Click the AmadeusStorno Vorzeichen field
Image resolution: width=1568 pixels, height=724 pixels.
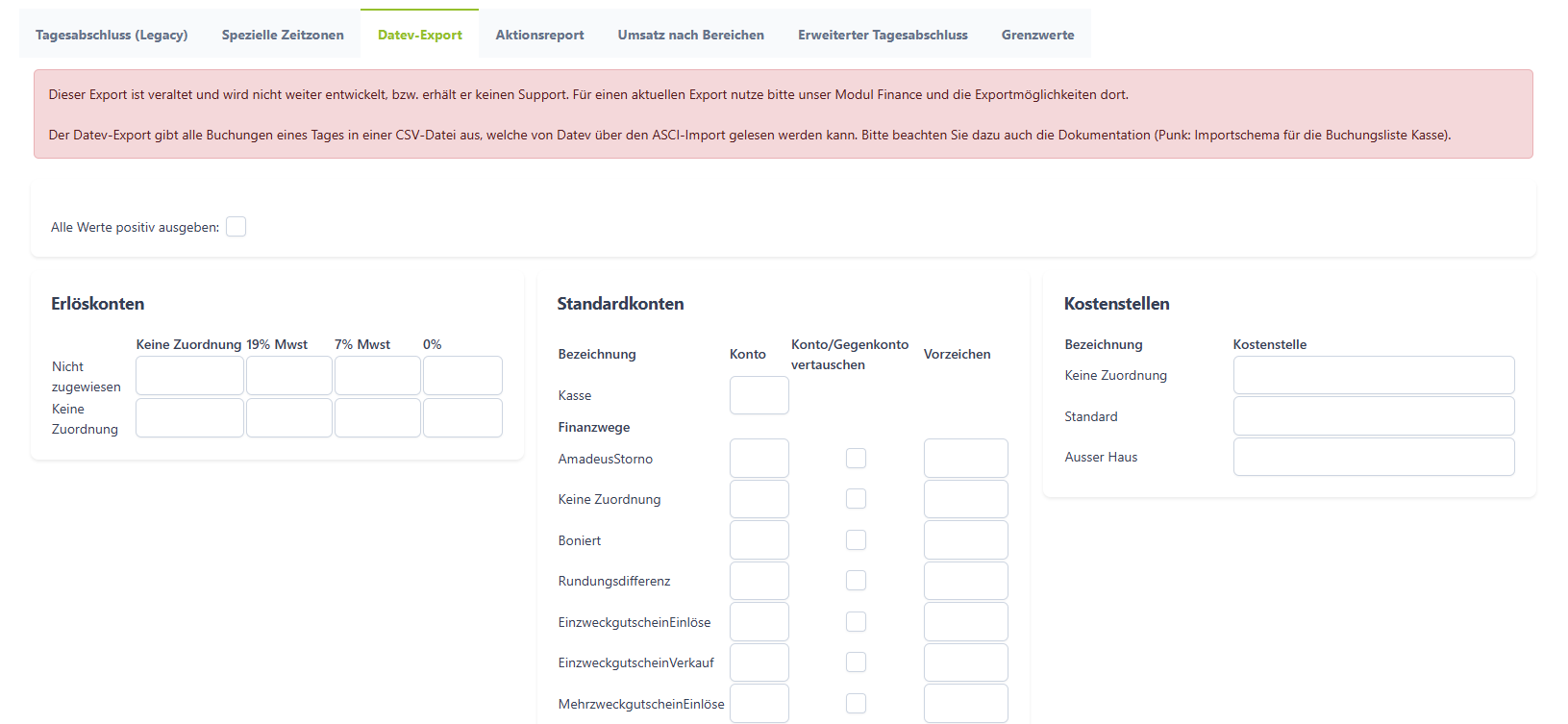(966, 459)
